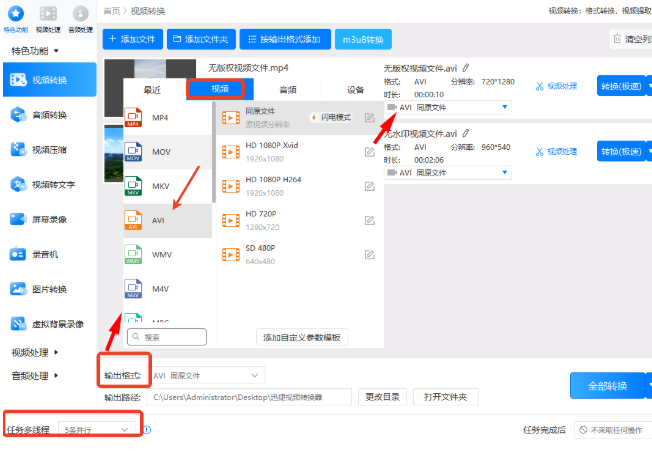Click the 添加文件 button
This screenshot has width=652, height=451.
click(133, 39)
